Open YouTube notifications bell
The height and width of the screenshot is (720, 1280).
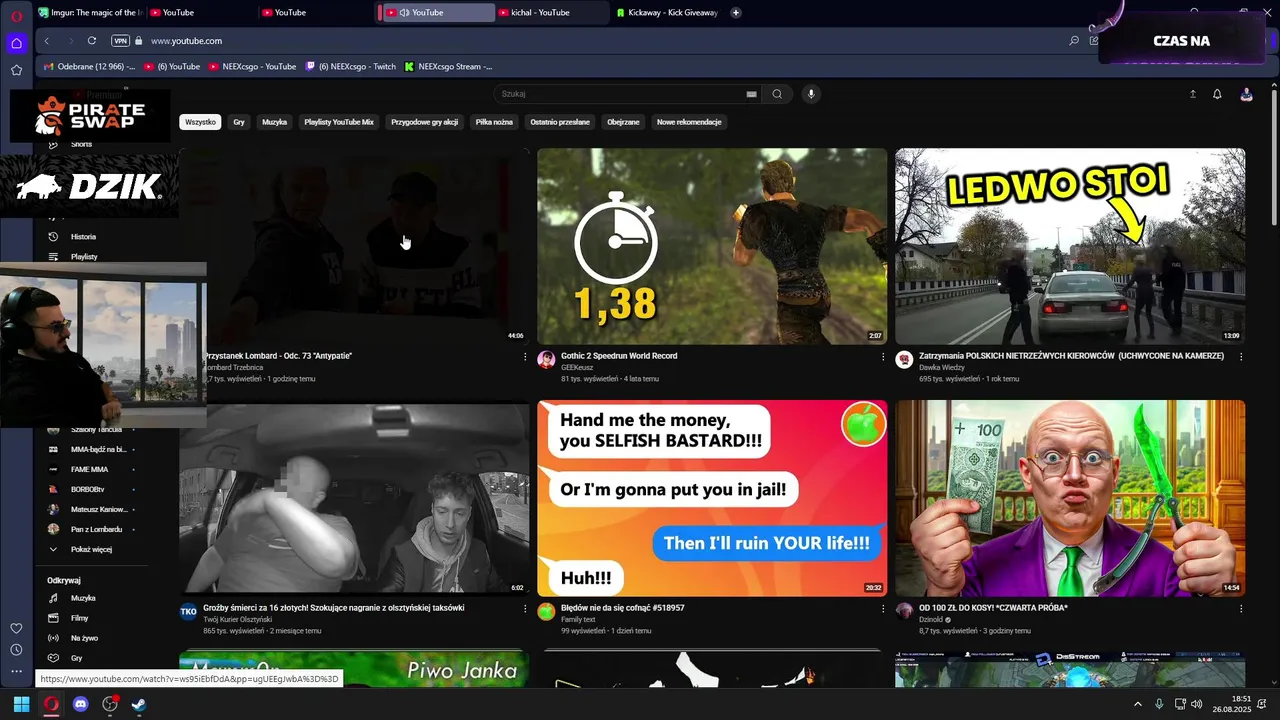click(x=1217, y=94)
